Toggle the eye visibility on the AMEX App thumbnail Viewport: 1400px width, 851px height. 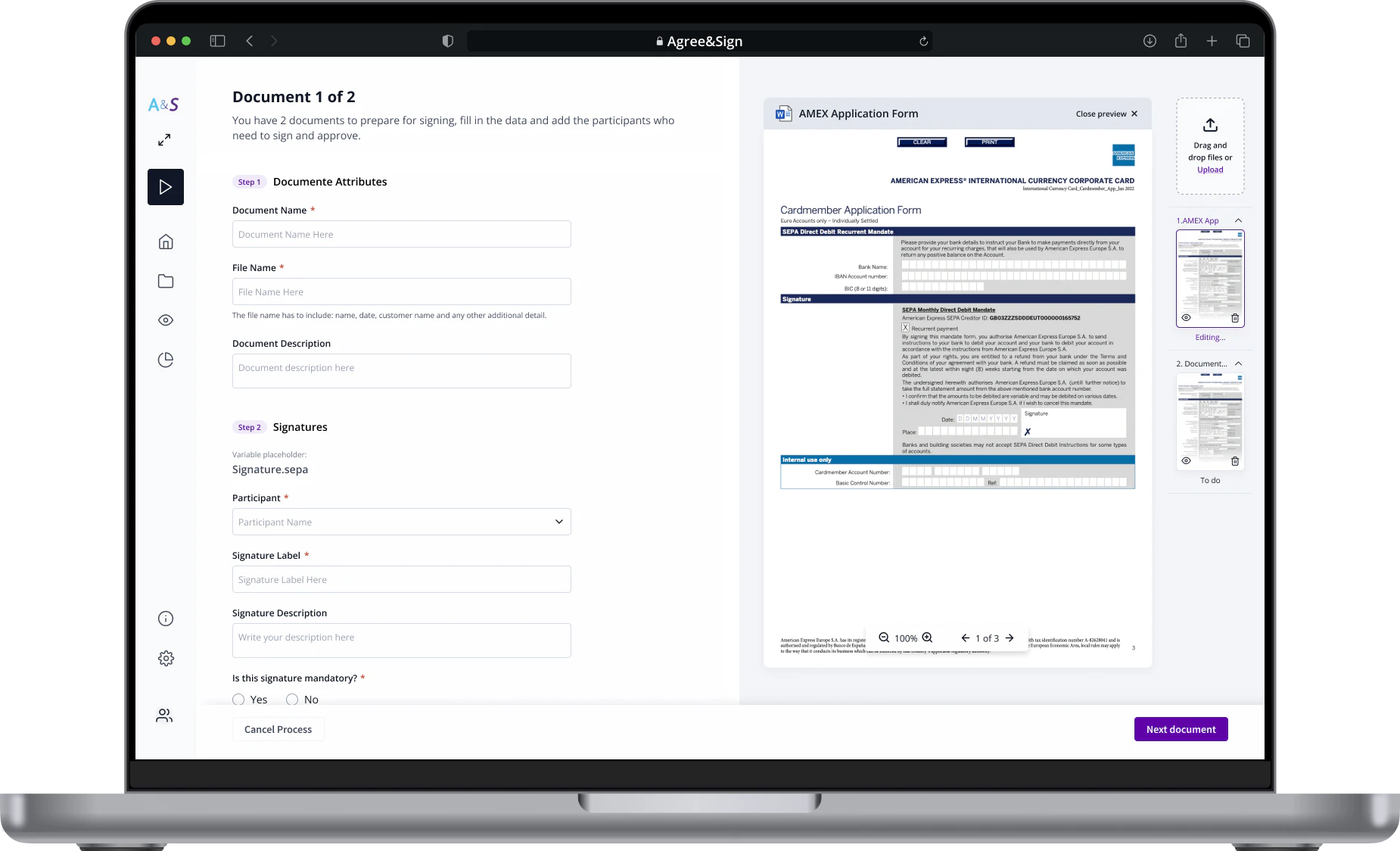(1187, 319)
